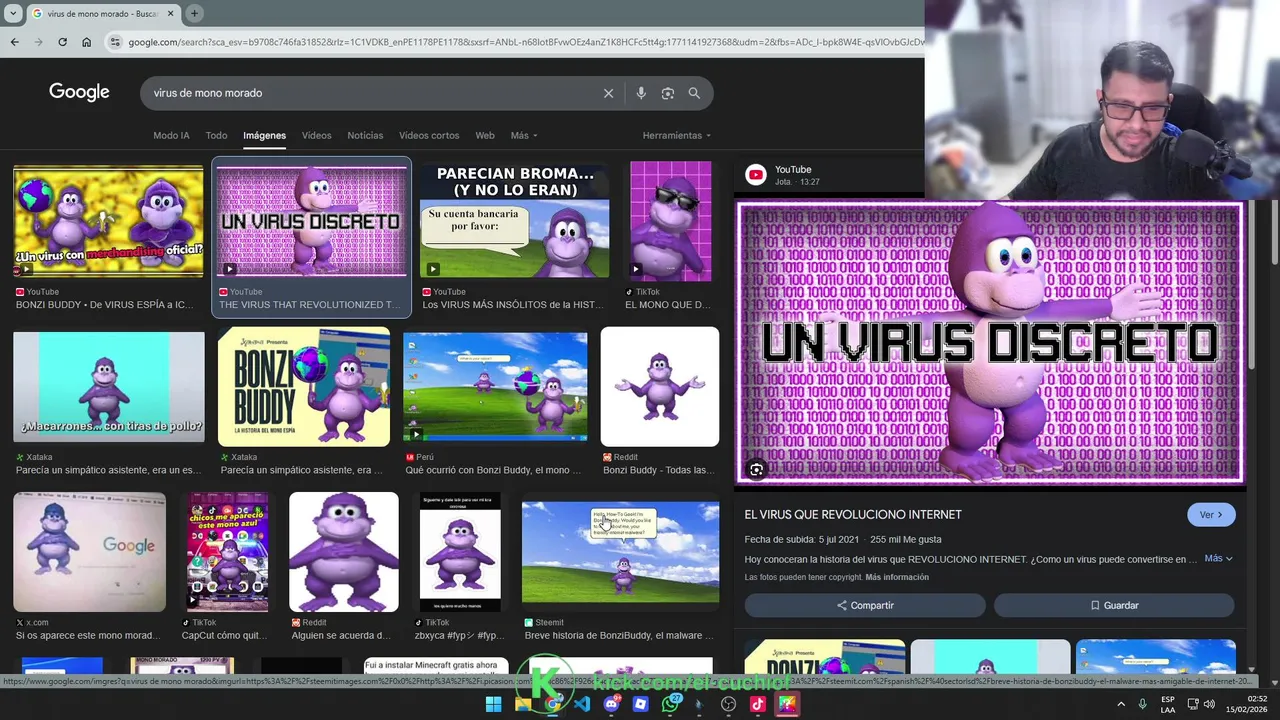Open Windows Start menu

click(493, 704)
